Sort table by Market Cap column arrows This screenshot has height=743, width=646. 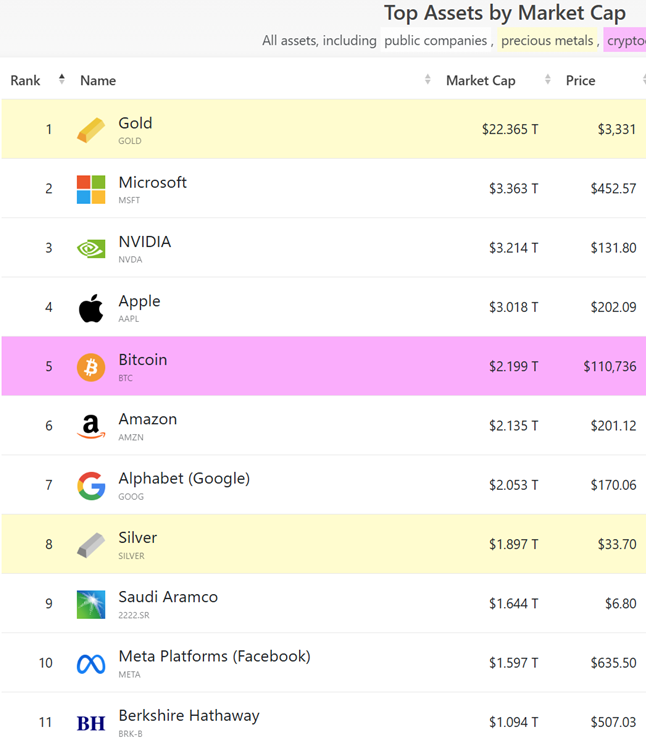547,79
